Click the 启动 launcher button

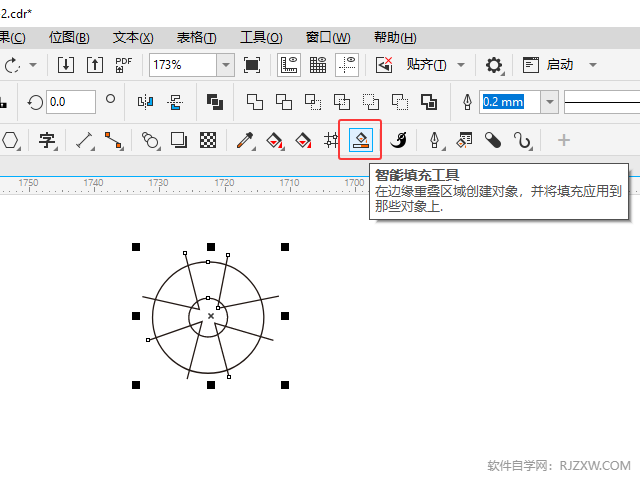coord(548,65)
